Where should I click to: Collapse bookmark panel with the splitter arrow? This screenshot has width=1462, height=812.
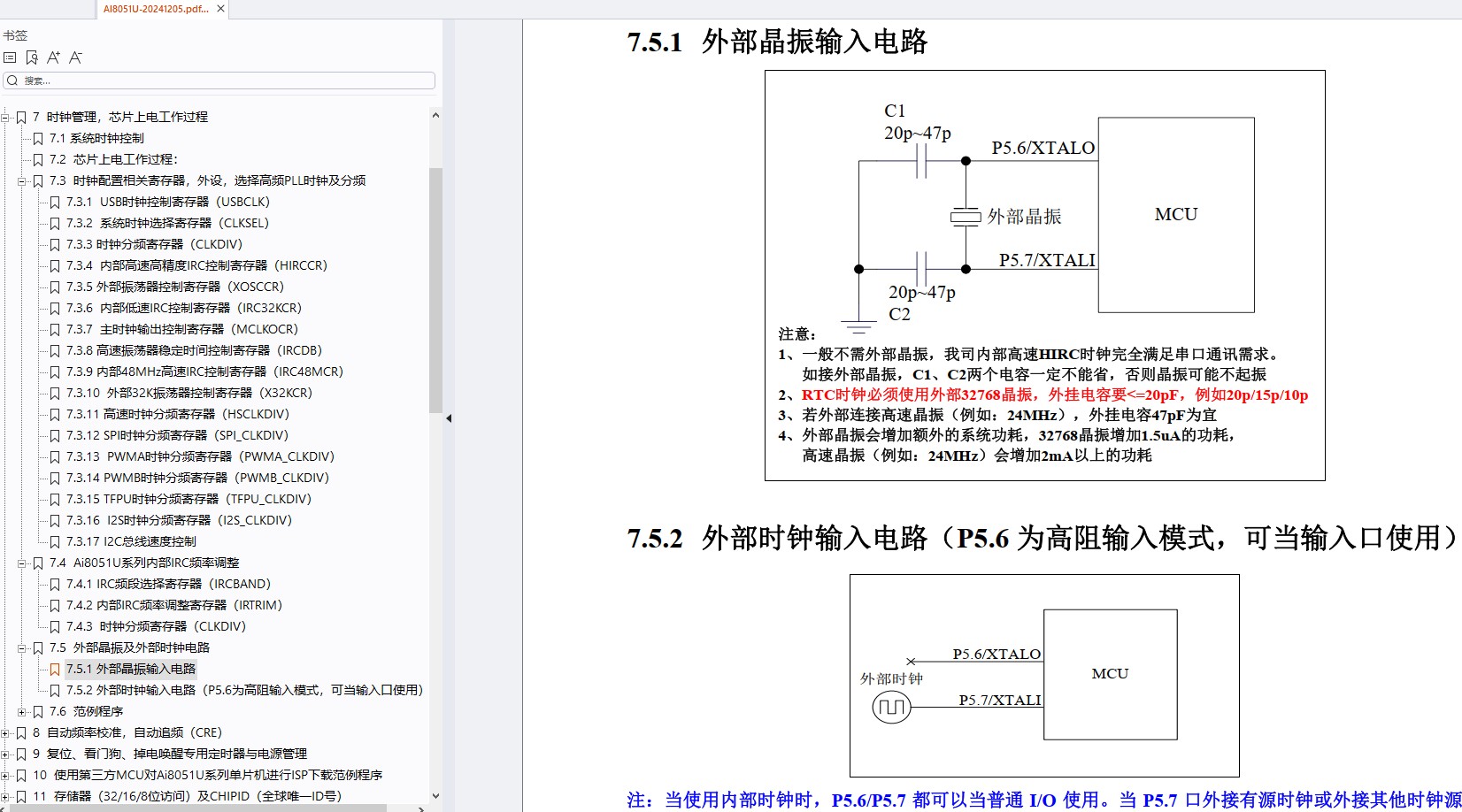[449, 418]
